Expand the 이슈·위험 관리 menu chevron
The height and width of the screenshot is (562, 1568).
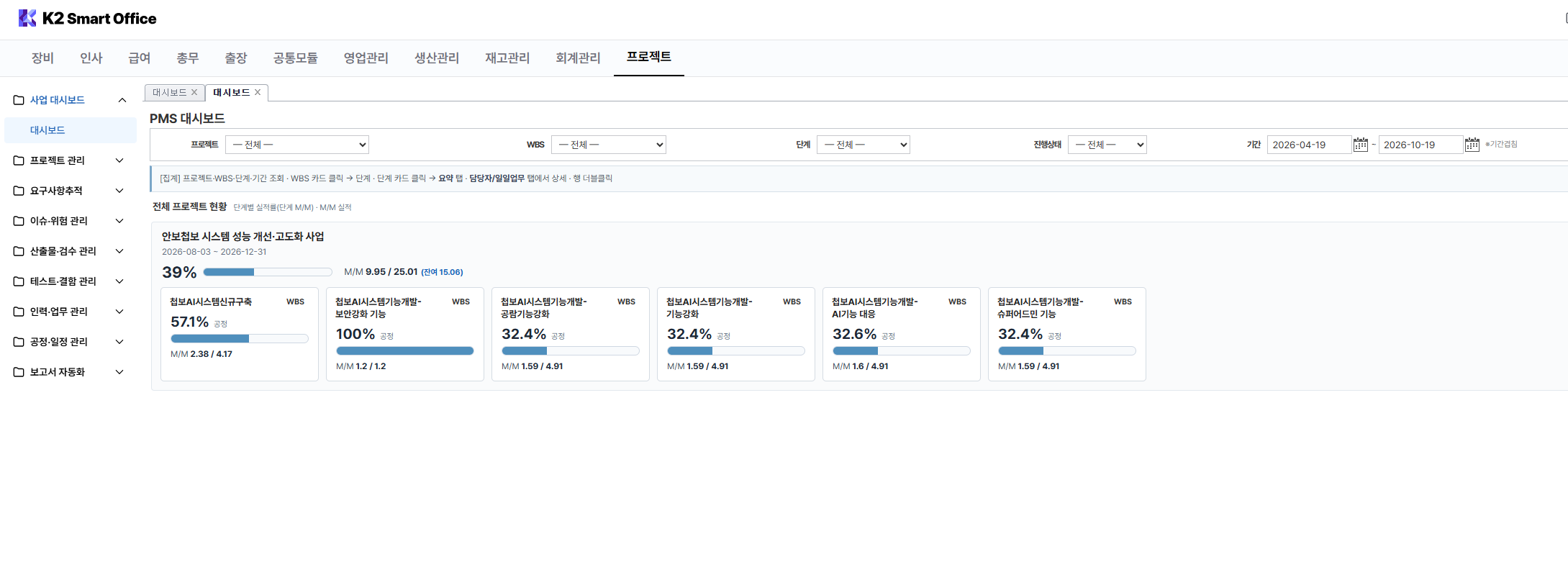119,221
